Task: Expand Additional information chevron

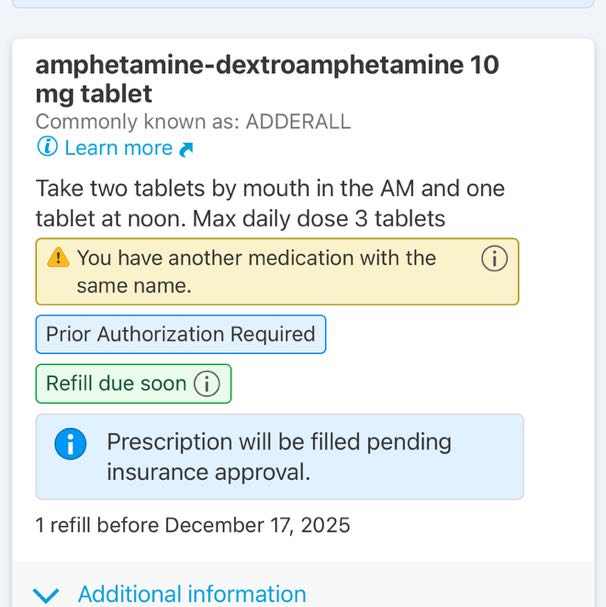Action: (46, 595)
